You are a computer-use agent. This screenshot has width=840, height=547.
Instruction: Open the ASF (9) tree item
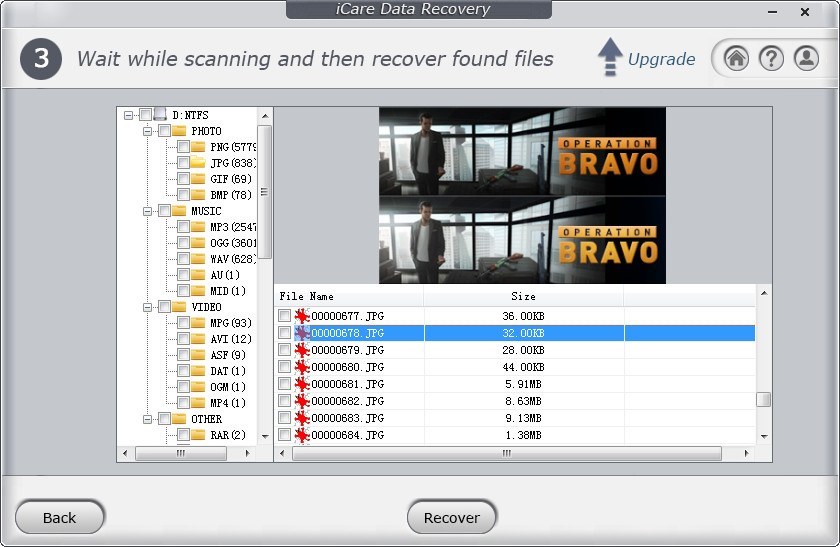point(228,355)
